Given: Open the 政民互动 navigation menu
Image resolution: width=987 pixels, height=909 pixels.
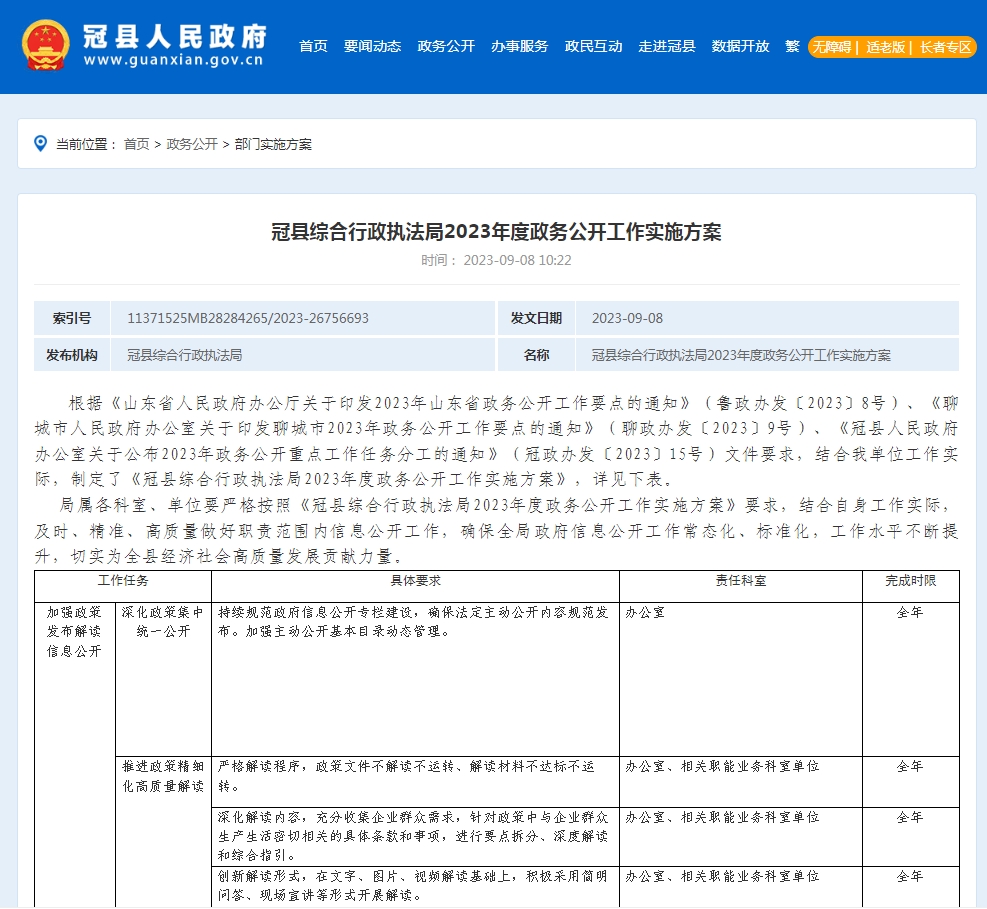Looking at the screenshot, I should click(593, 47).
